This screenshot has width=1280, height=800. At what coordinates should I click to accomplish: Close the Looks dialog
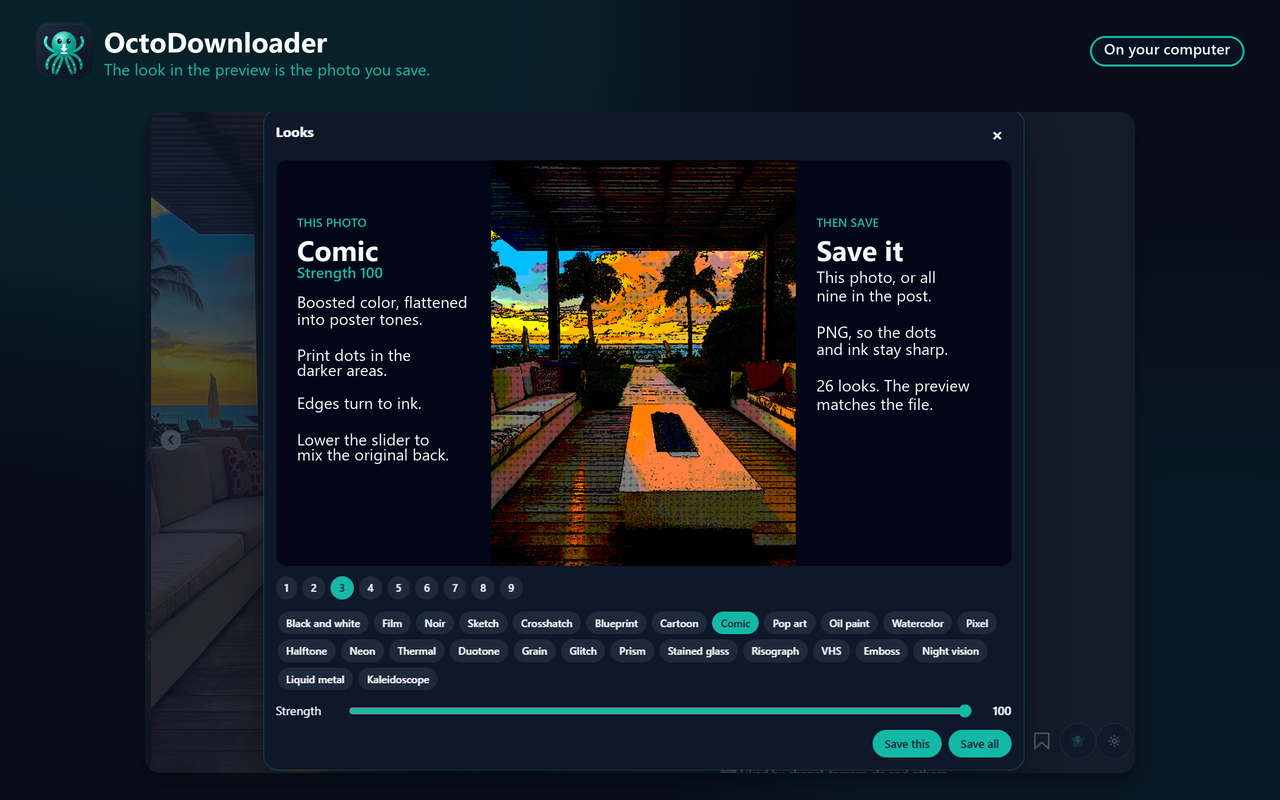tap(997, 136)
